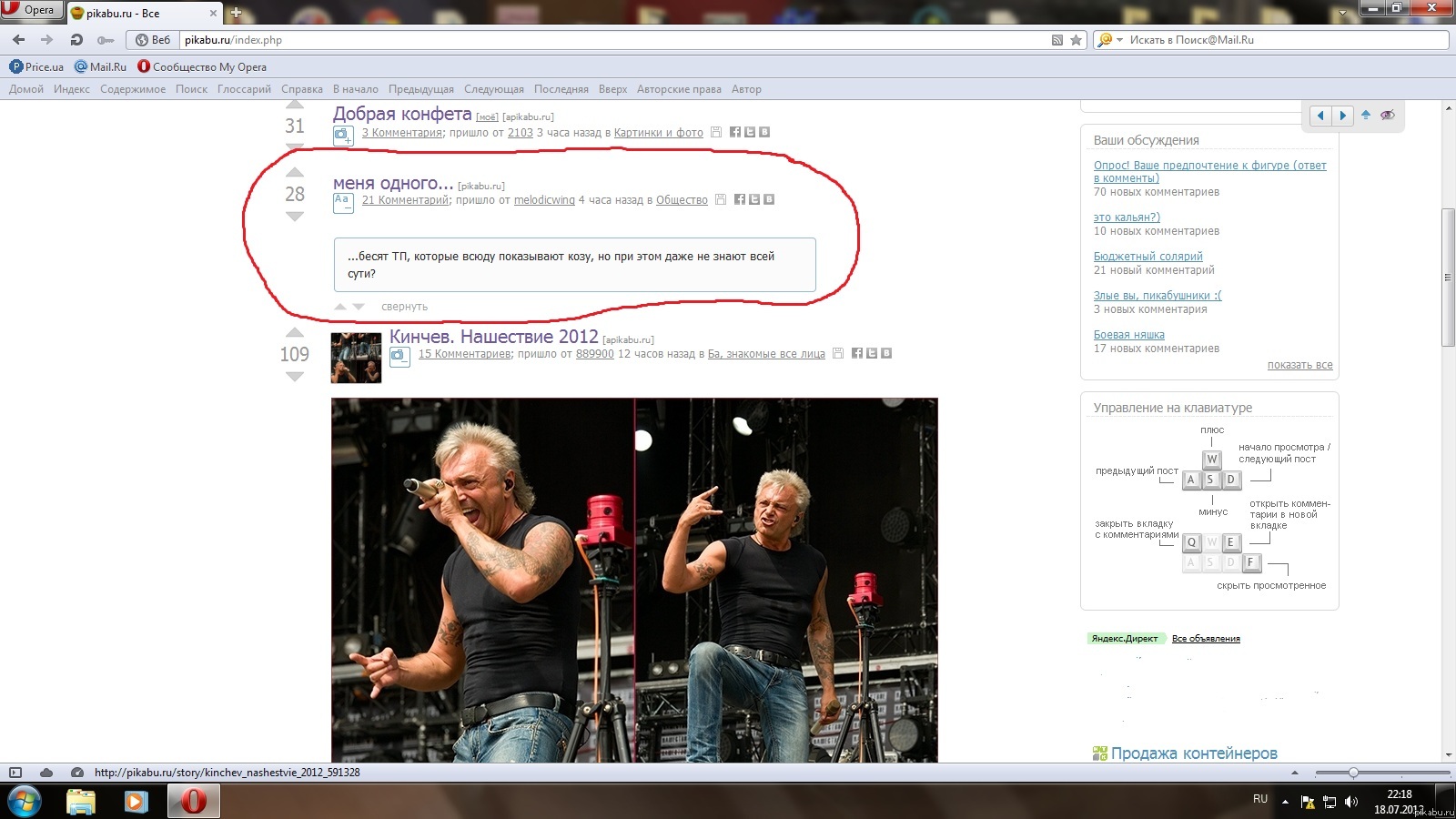Open the search engine dropdown arrow
Image resolution: width=1456 pixels, height=819 pixels.
1119,40
